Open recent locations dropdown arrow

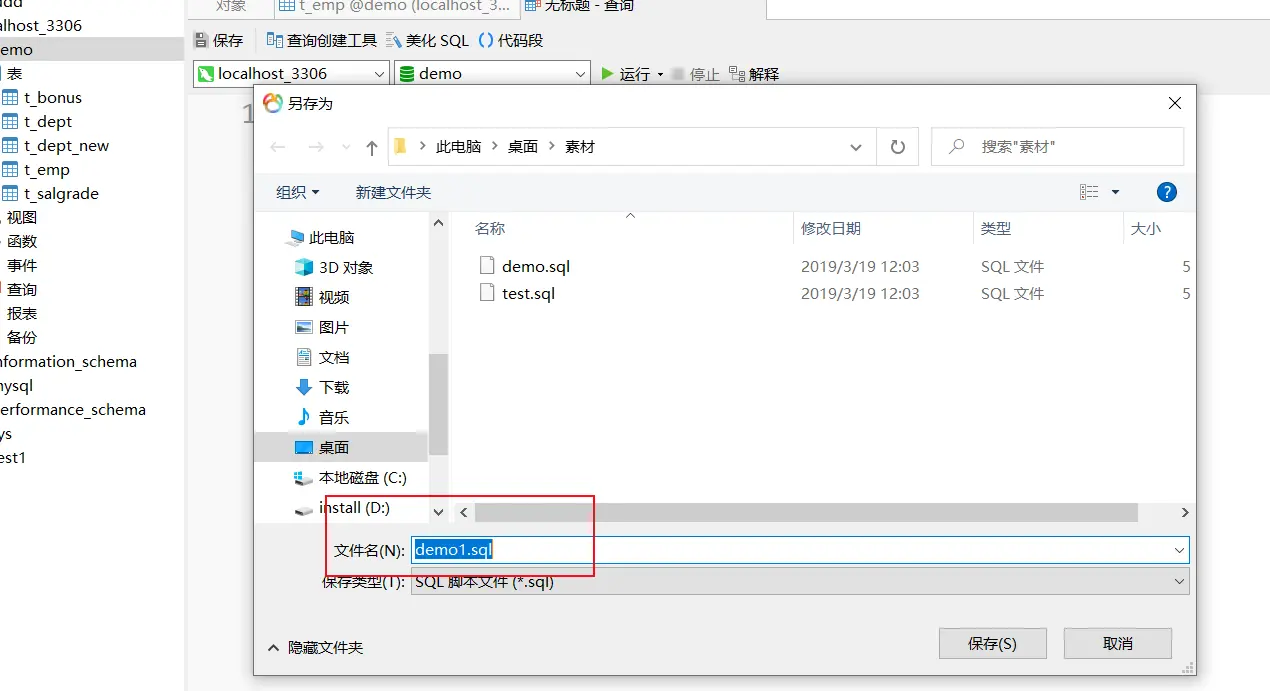[347, 147]
